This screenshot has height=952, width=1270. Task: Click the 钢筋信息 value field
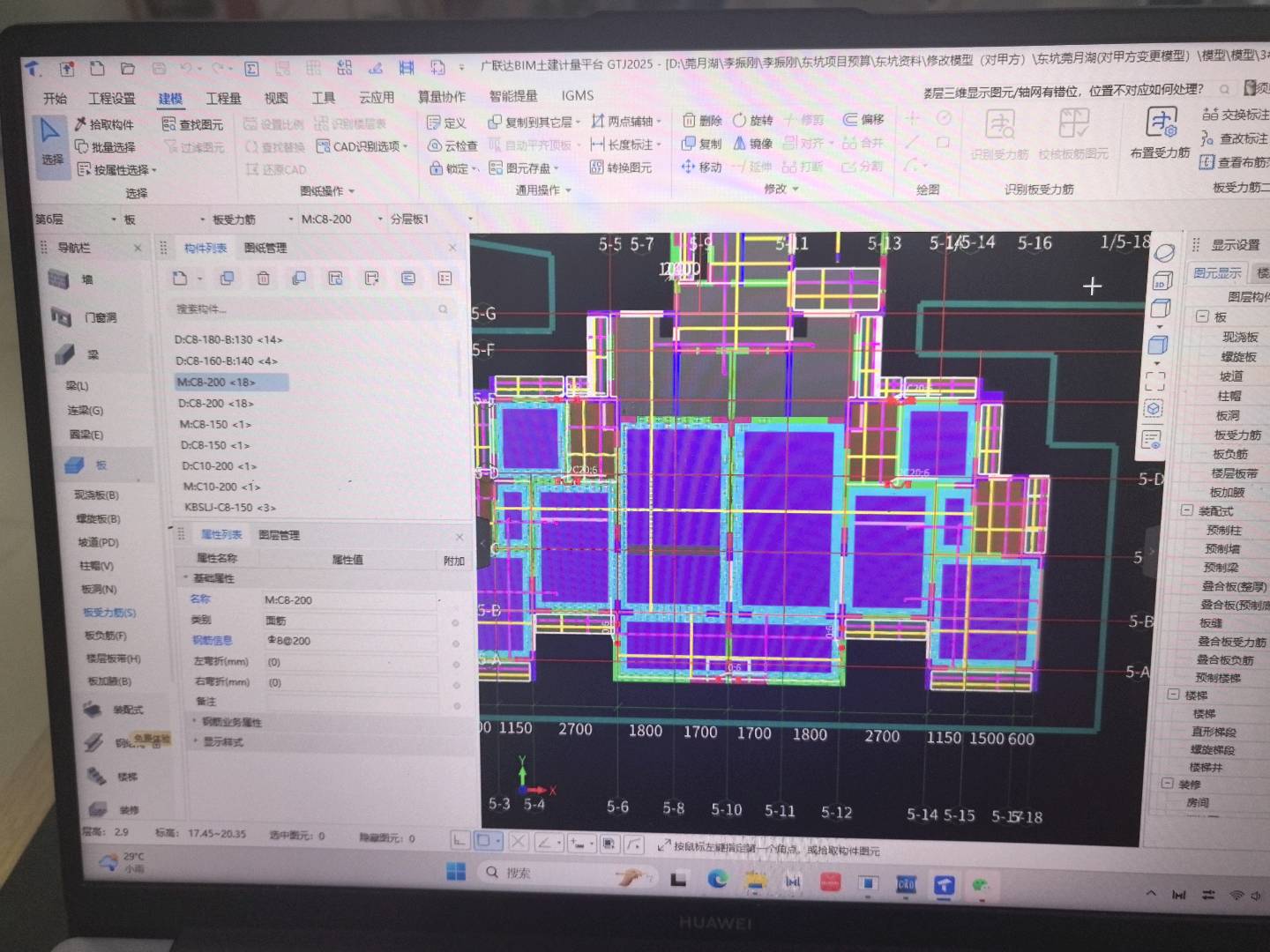click(x=351, y=641)
